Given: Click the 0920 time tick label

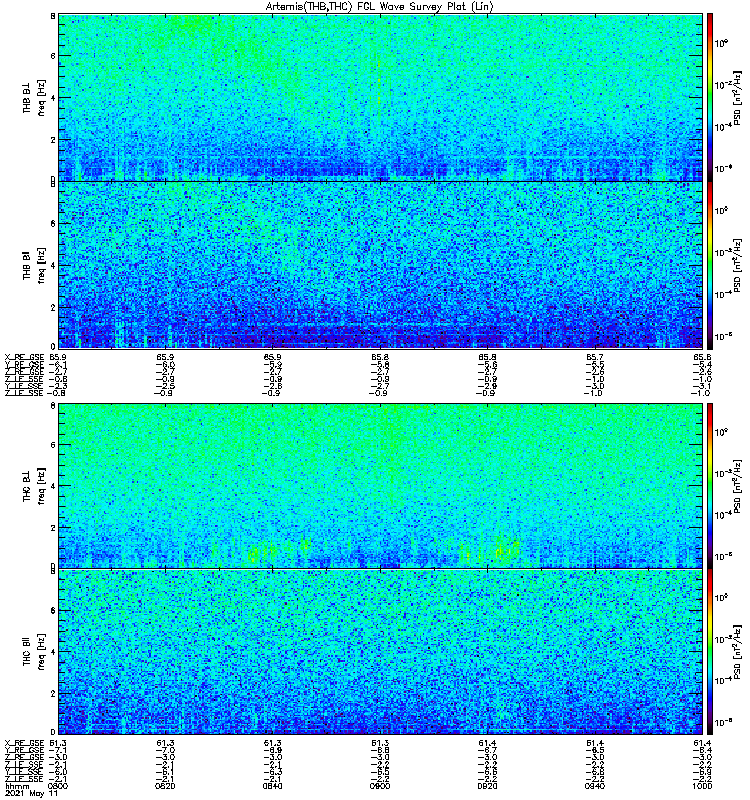Looking at the screenshot, I should tap(487, 786).
